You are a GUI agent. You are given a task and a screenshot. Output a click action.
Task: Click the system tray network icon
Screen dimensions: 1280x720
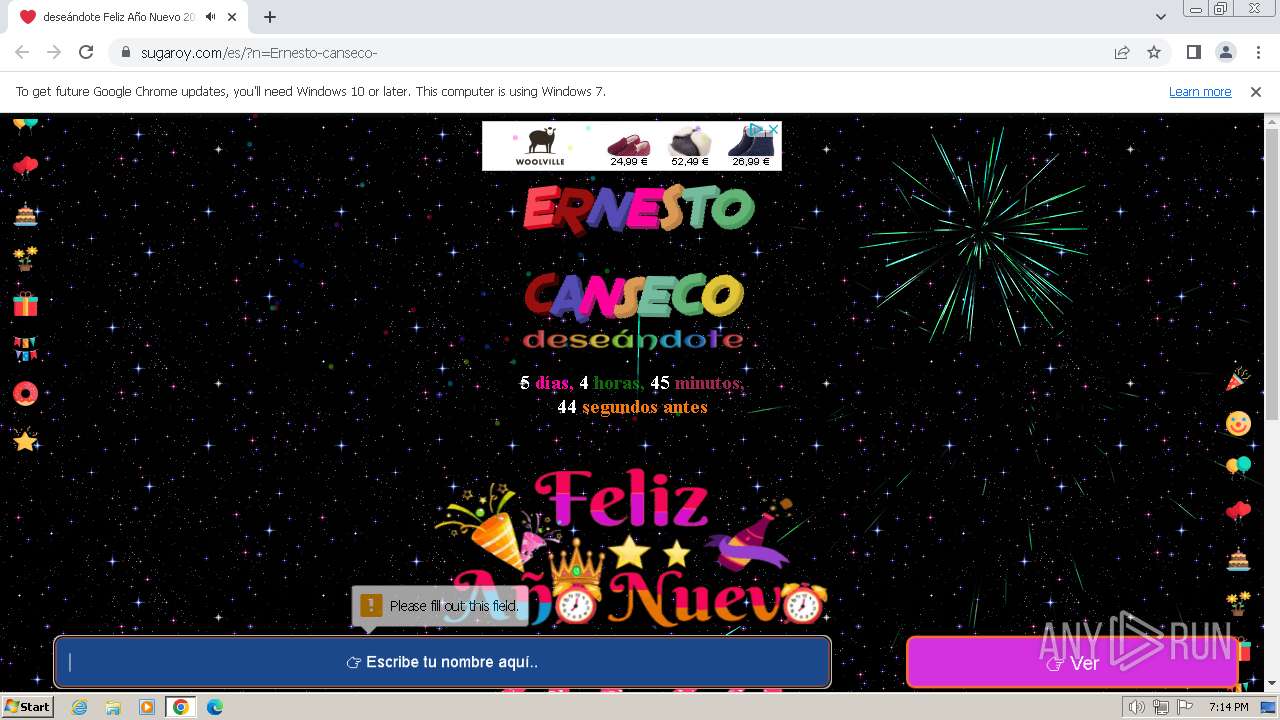[x=1161, y=707]
